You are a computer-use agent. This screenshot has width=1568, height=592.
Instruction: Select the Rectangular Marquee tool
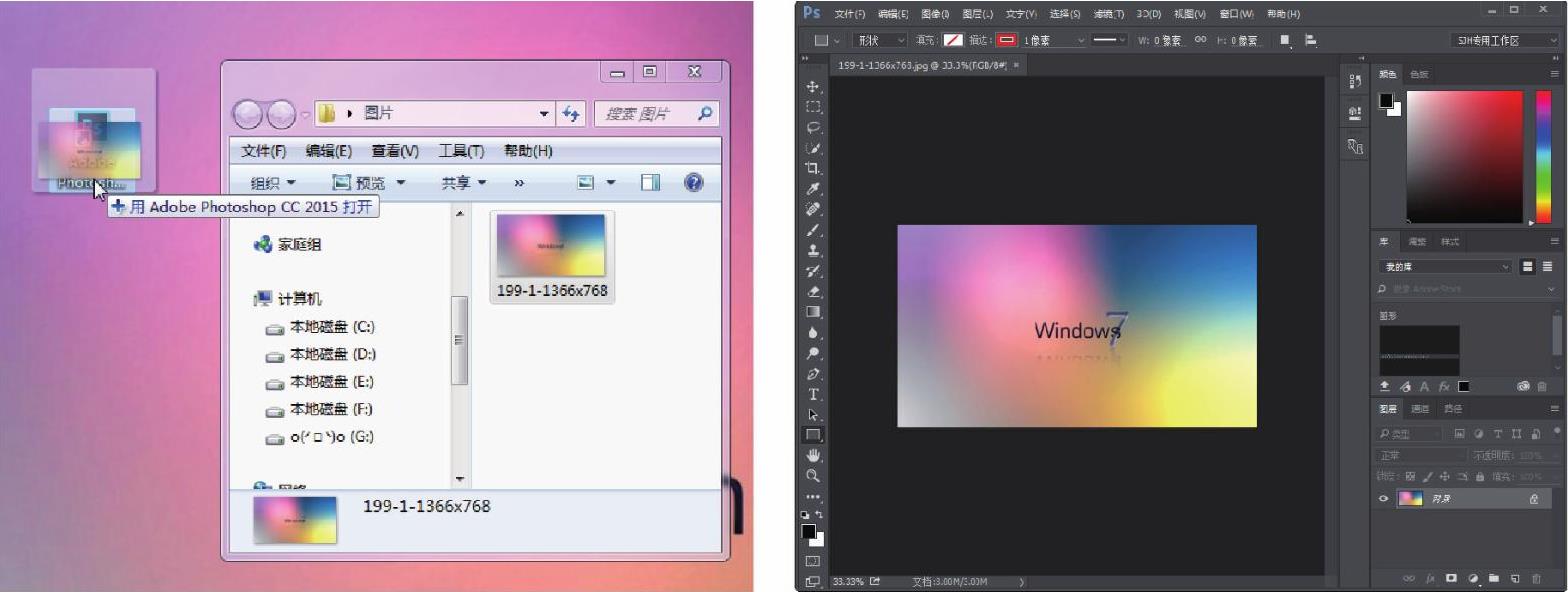(813, 106)
